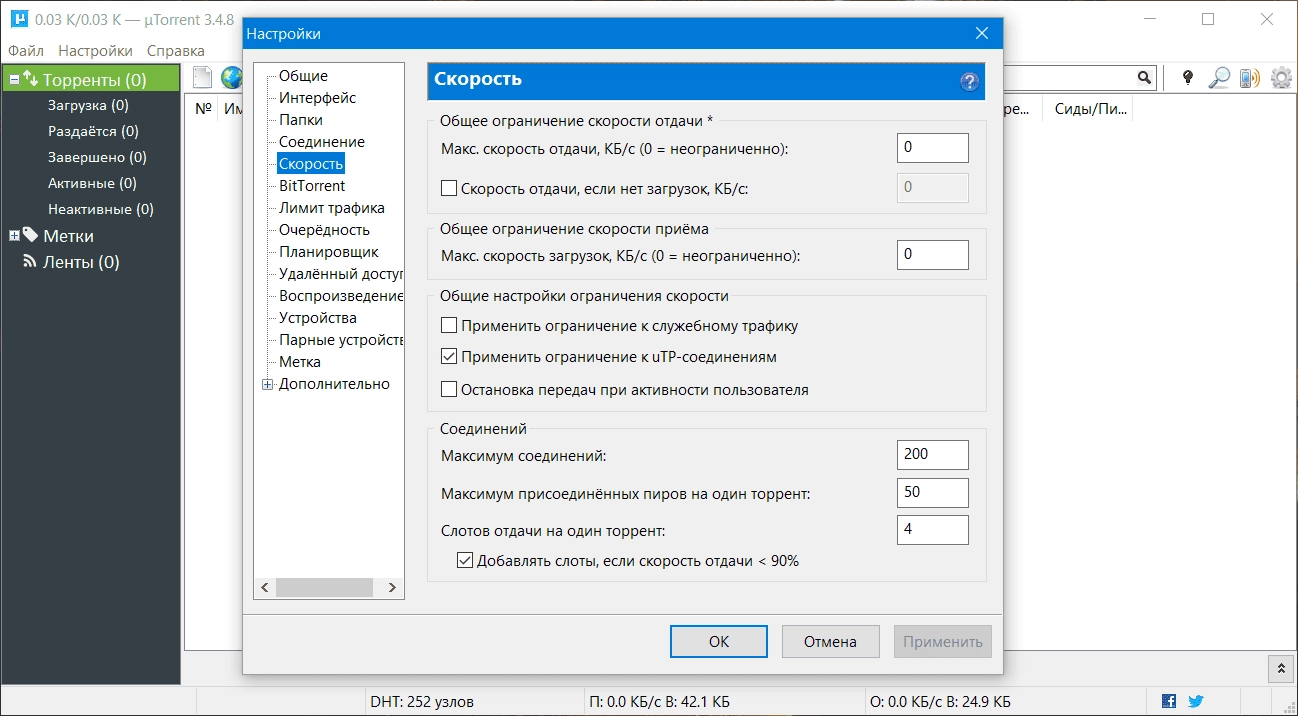This screenshot has height=716, width=1298.
Task: Open the settings gear icon
Action: 1281,75
